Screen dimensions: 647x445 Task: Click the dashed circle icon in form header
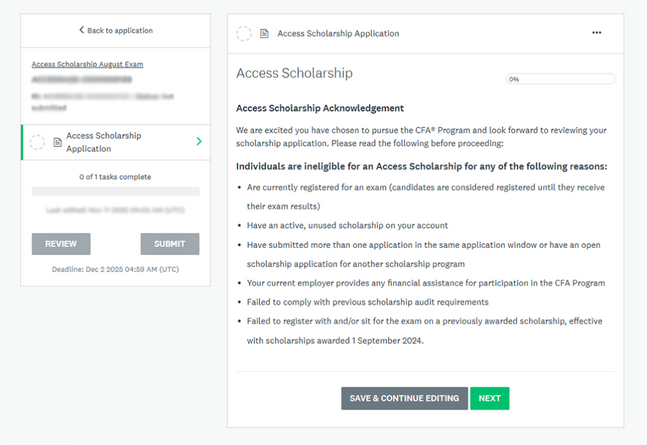tap(244, 34)
